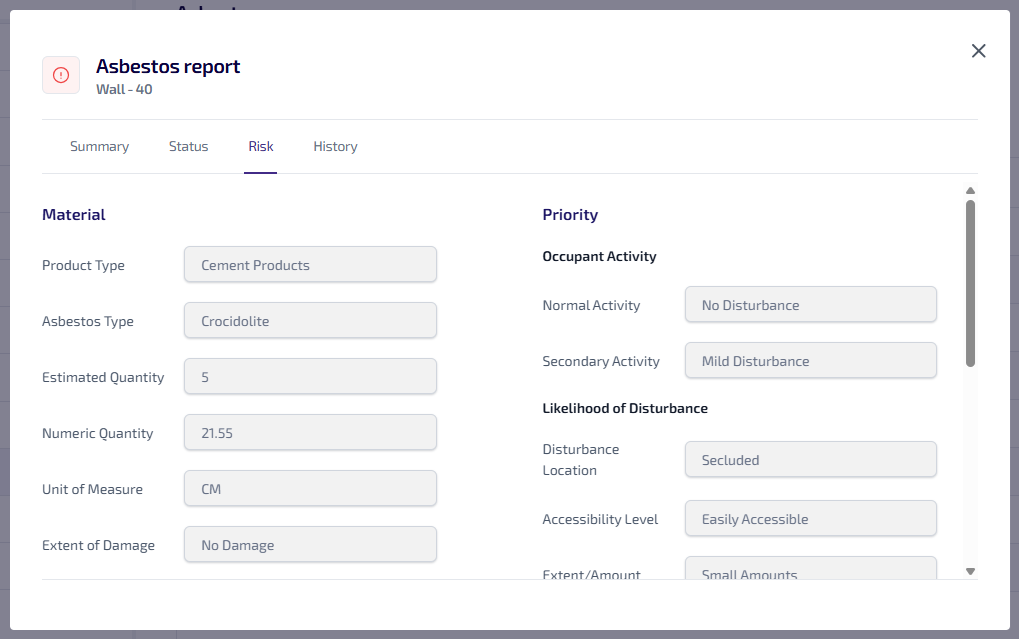Select the Risk tab
1019x639 pixels.
pyautogui.click(x=261, y=146)
